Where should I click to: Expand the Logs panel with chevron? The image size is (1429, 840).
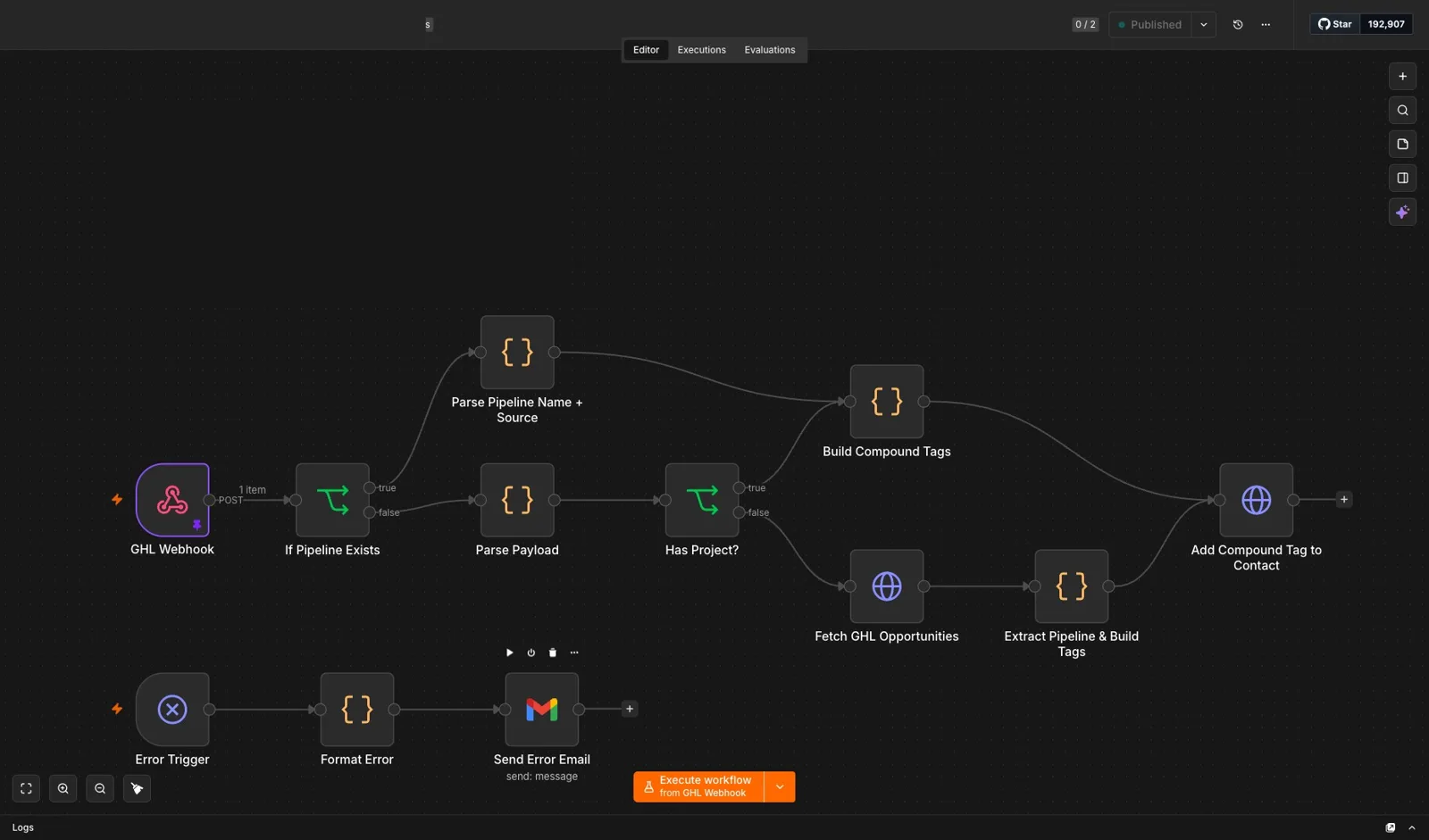tap(1412, 828)
